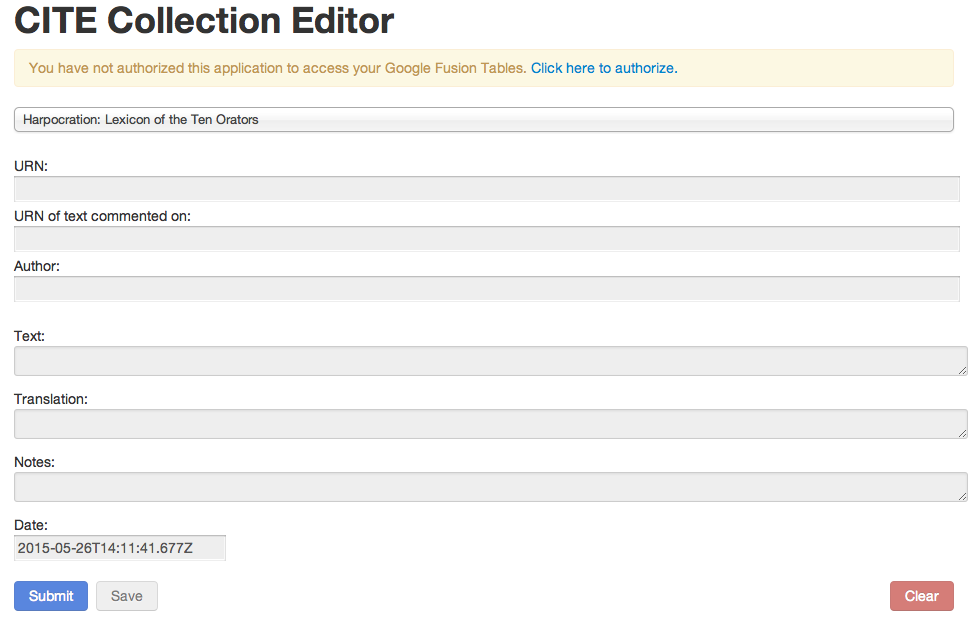Screen dimensions: 974x634
Task: Click the Translation label
Action: tap(51, 399)
